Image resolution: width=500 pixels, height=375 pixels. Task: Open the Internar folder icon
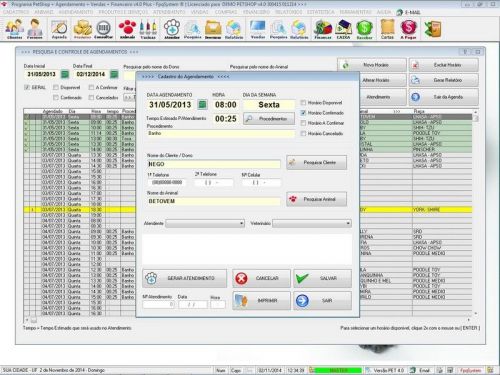(213, 29)
